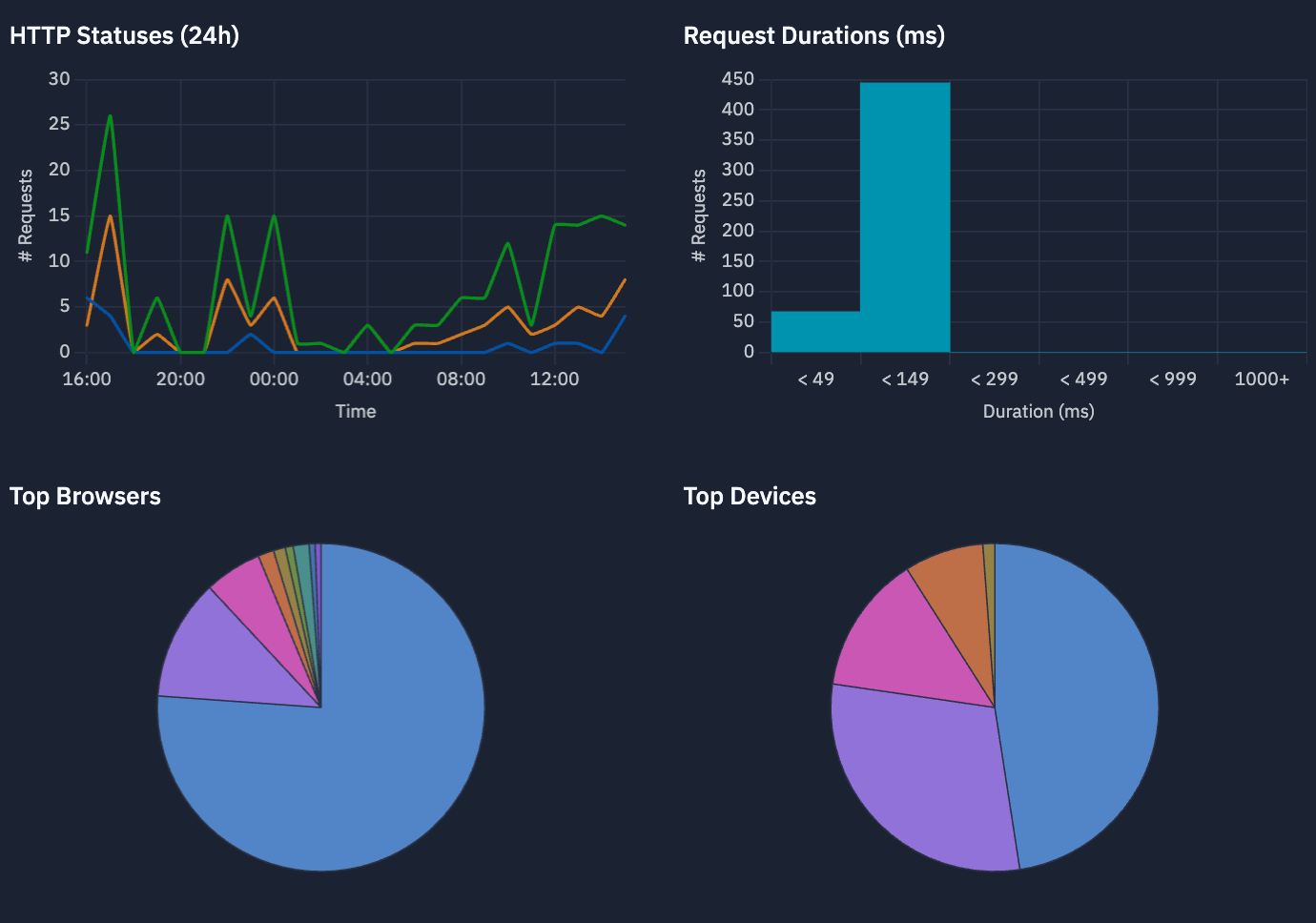This screenshot has height=923, width=1316.
Task: Click the Time axis title
Action: point(356,411)
